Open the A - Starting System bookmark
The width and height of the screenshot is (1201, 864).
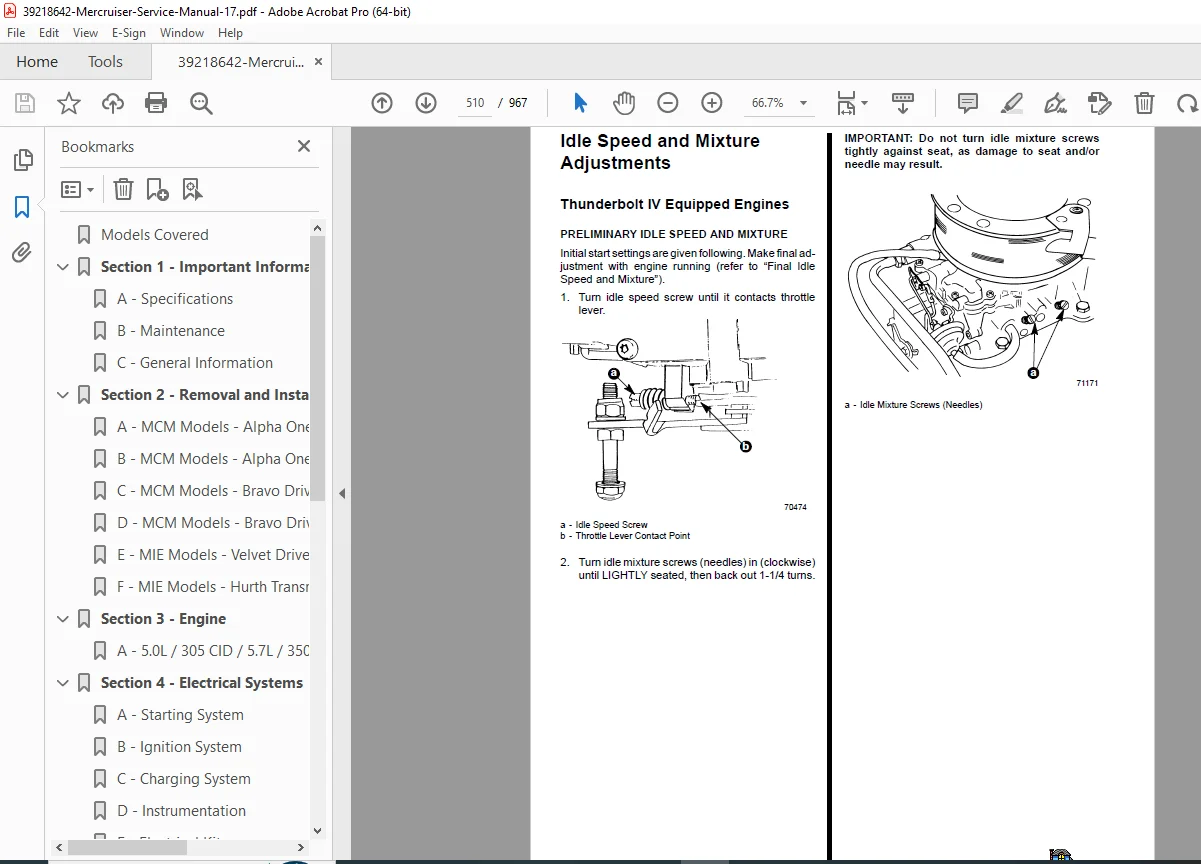pyautogui.click(x=180, y=715)
